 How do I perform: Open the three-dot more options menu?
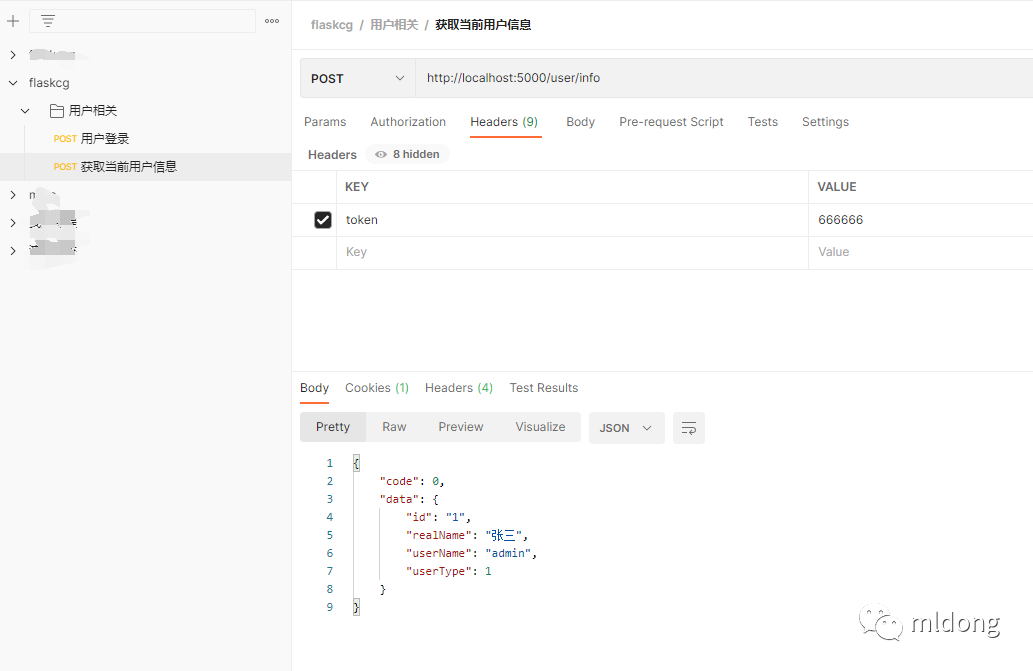(271, 20)
